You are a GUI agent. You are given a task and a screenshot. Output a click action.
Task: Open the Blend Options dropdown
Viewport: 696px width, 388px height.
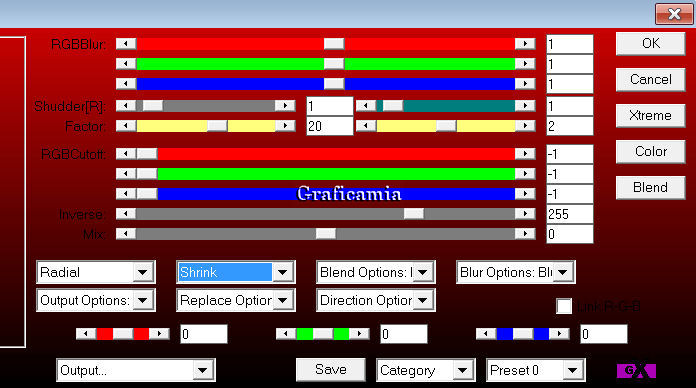[376, 272]
